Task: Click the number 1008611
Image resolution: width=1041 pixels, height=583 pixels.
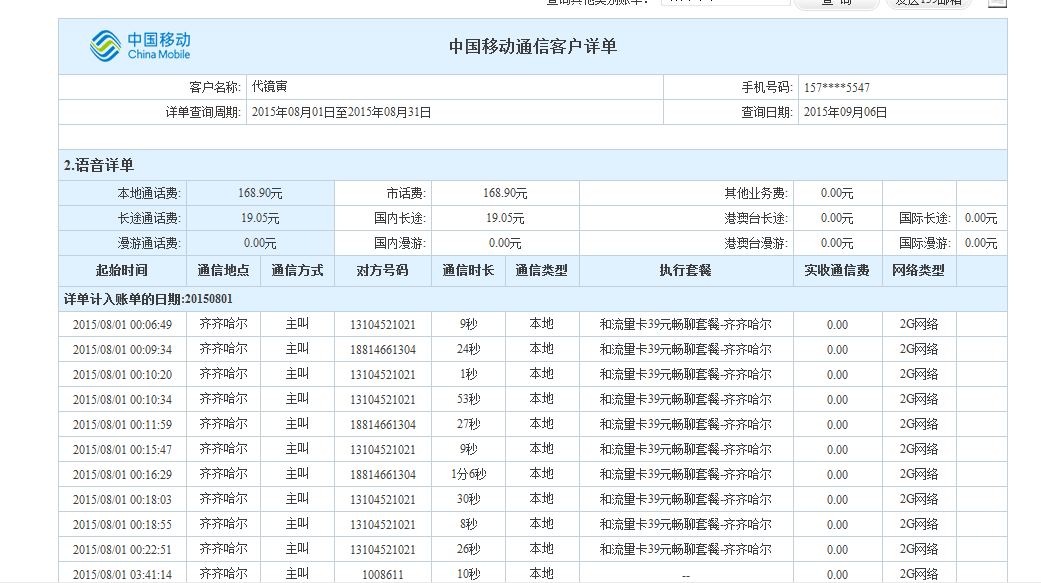Action: click(382, 574)
